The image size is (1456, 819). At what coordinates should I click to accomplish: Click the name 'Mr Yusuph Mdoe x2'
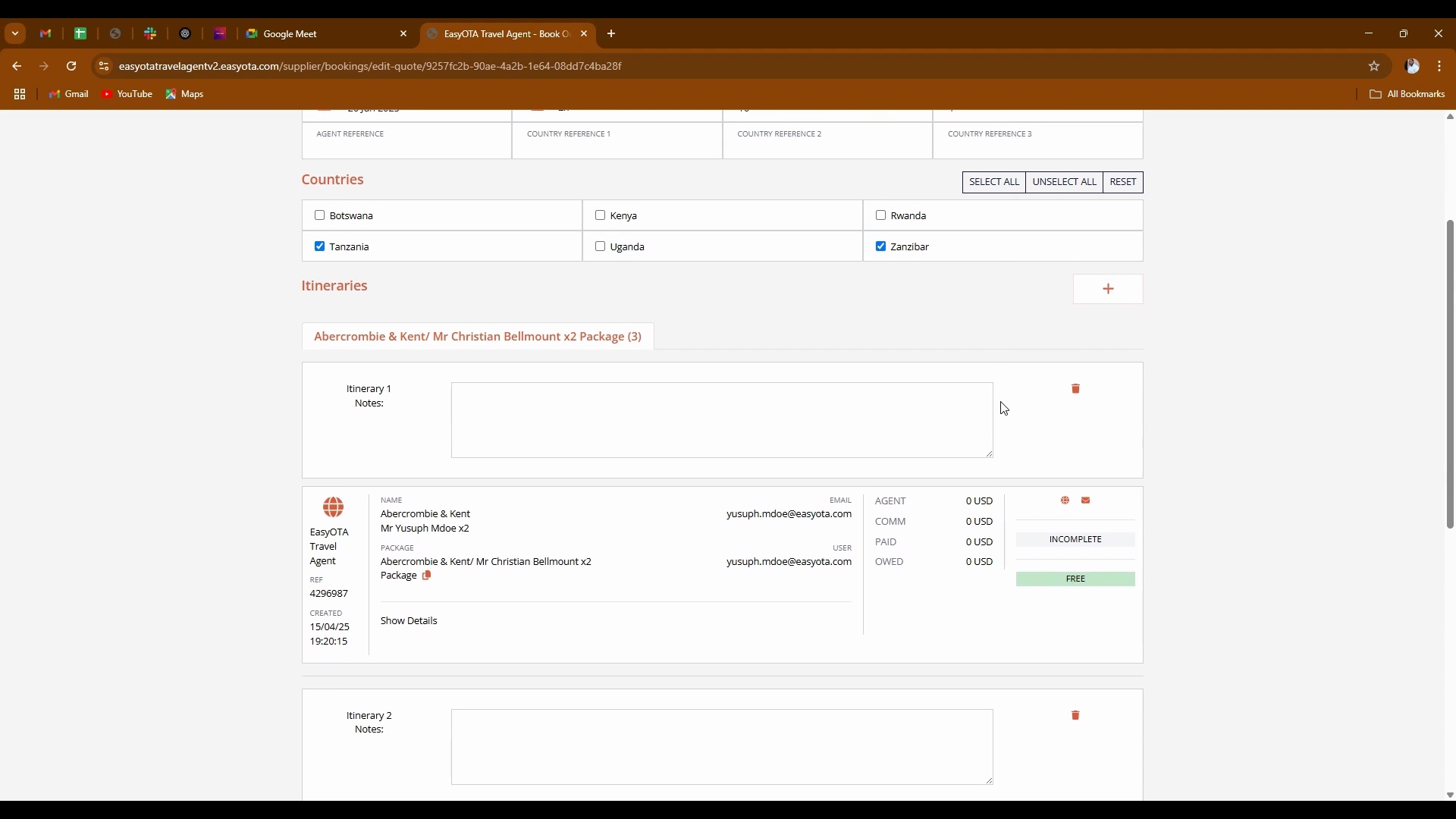click(x=425, y=529)
